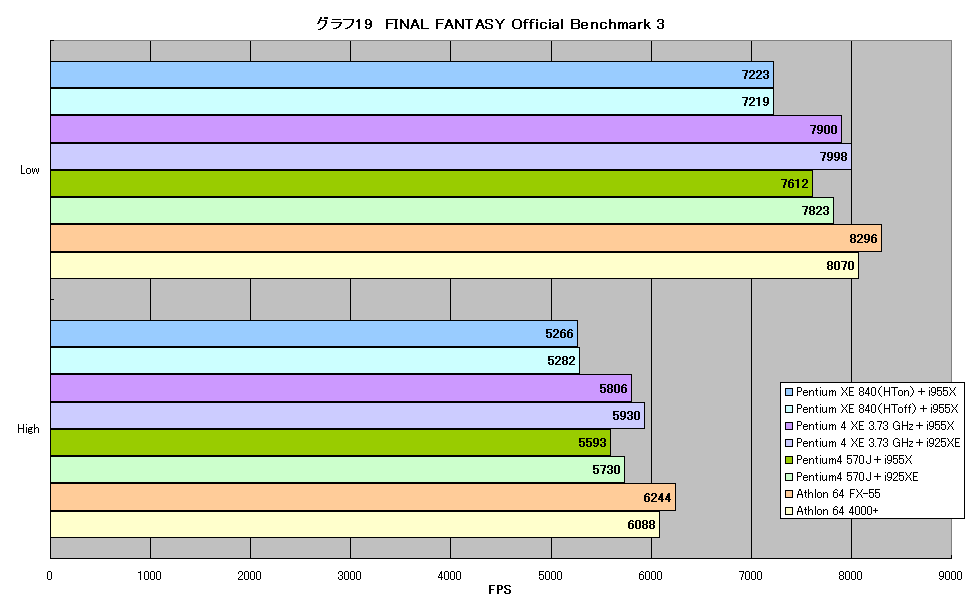This screenshot has height=604, width=970.
Task: Click the Athlon 64 FX-55 legend text
Action: 838,494
